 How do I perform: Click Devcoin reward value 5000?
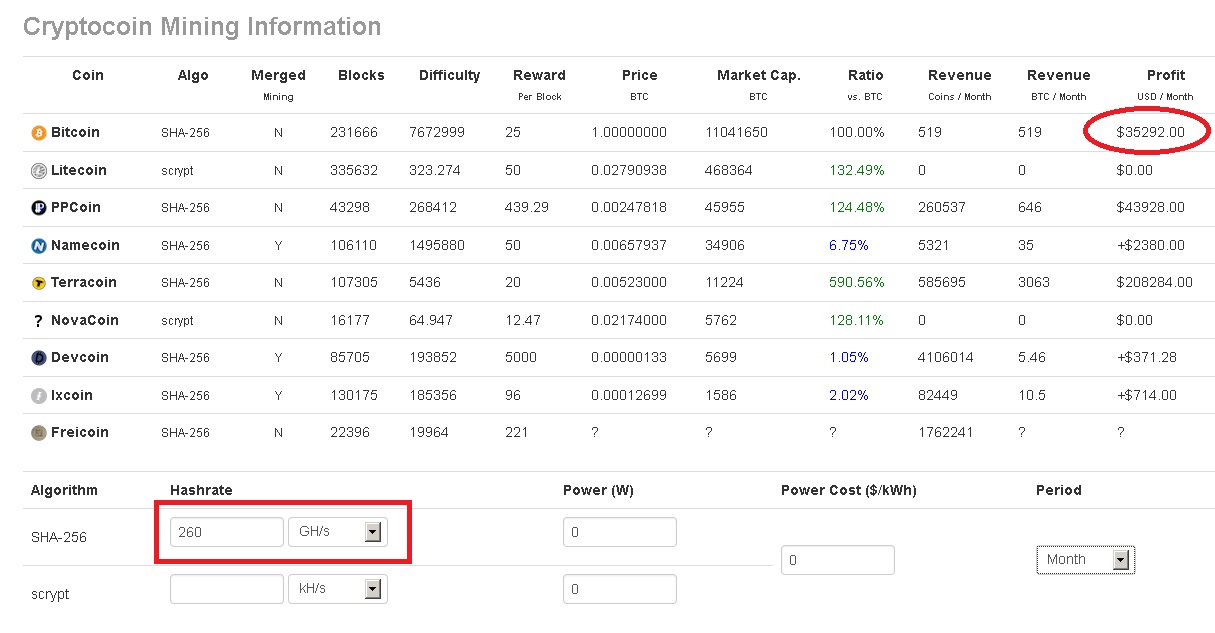click(x=521, y=357)
